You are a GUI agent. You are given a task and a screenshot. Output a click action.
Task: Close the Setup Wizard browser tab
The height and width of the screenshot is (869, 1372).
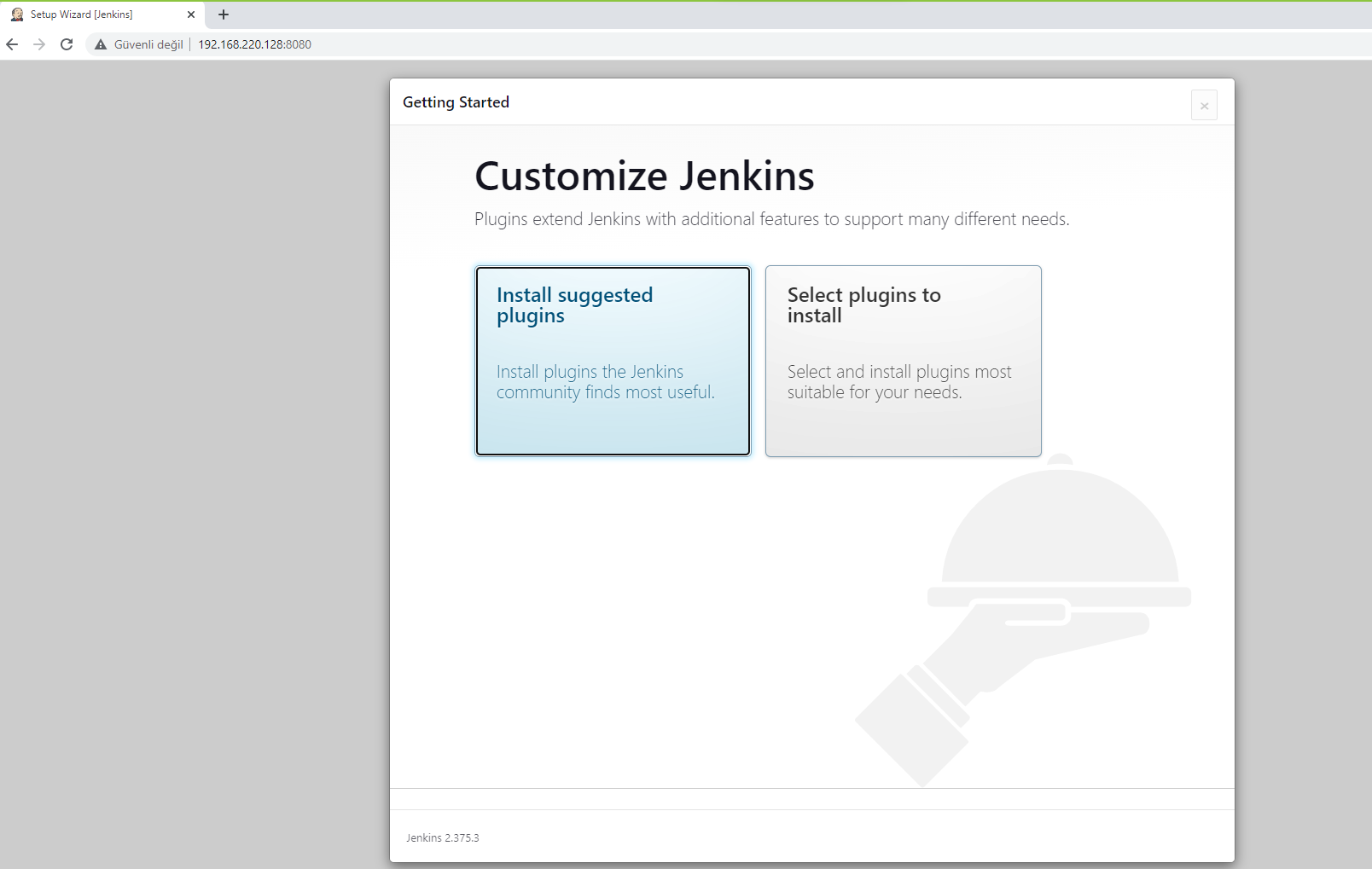coord(191,14)
